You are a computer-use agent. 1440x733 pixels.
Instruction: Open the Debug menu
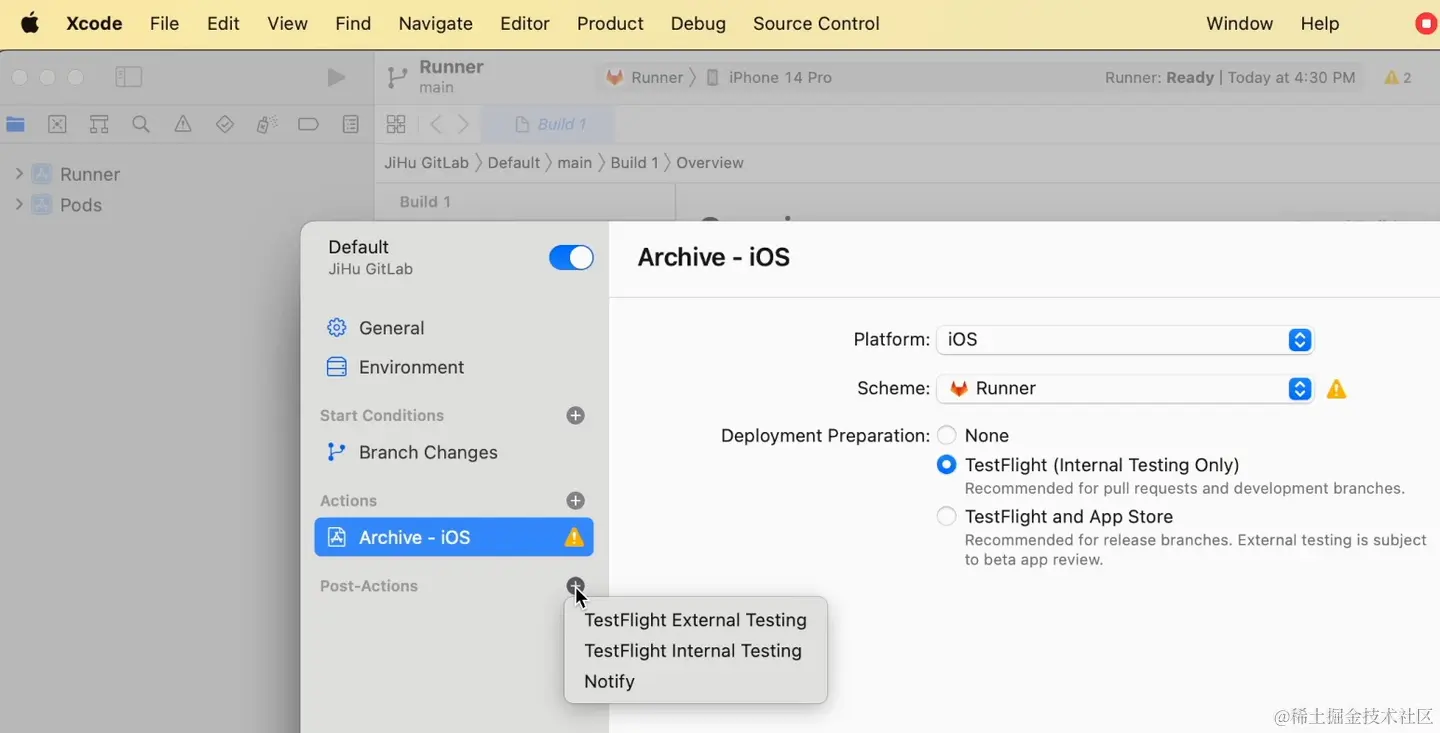pyautogui.click(x=698, y=23)
